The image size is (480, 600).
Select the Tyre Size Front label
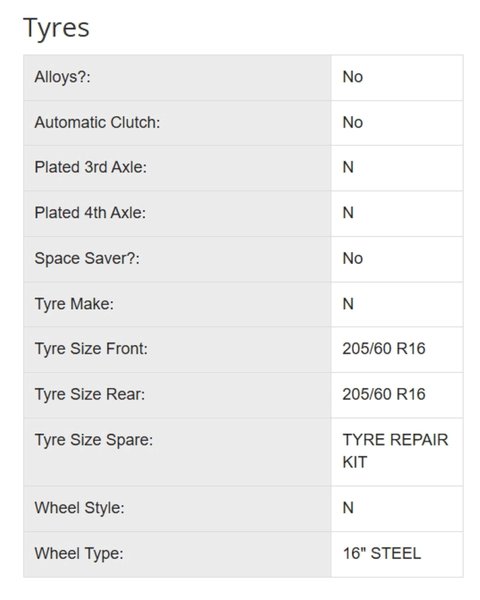tap(91, 349)
